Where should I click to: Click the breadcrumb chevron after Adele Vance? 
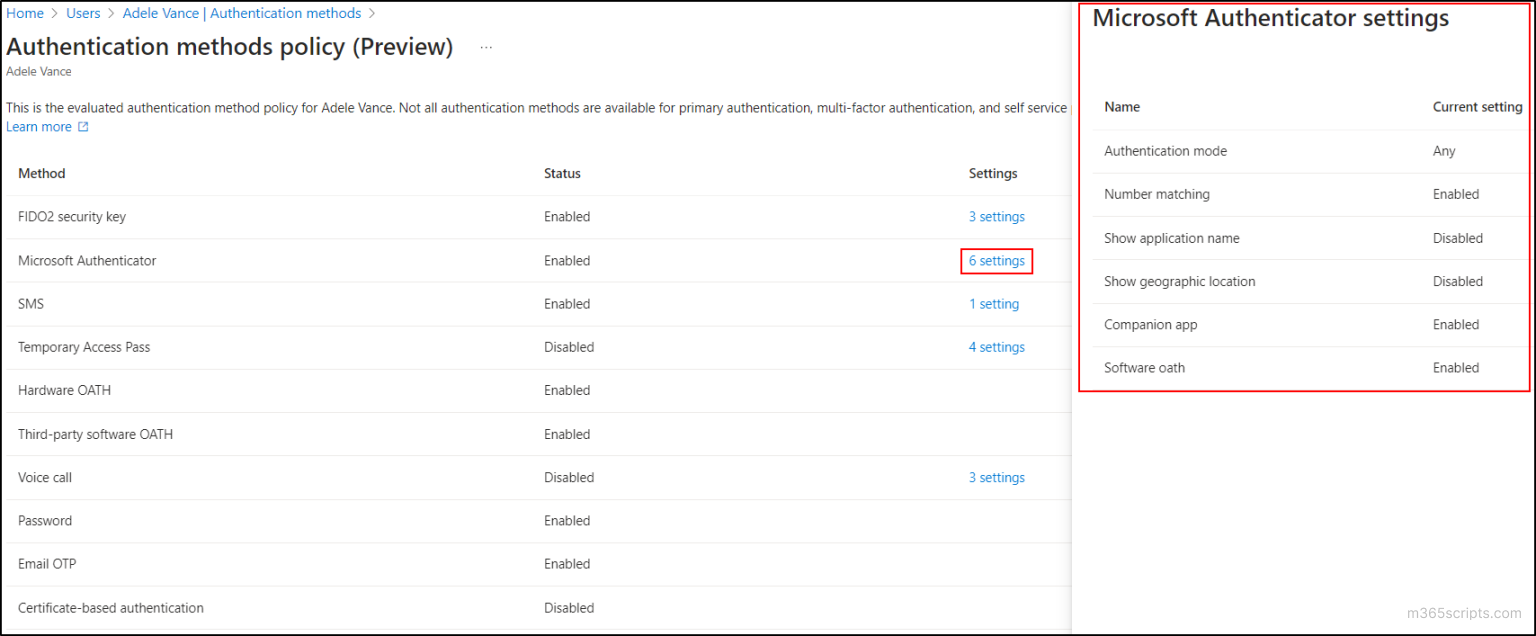[370, 13]
